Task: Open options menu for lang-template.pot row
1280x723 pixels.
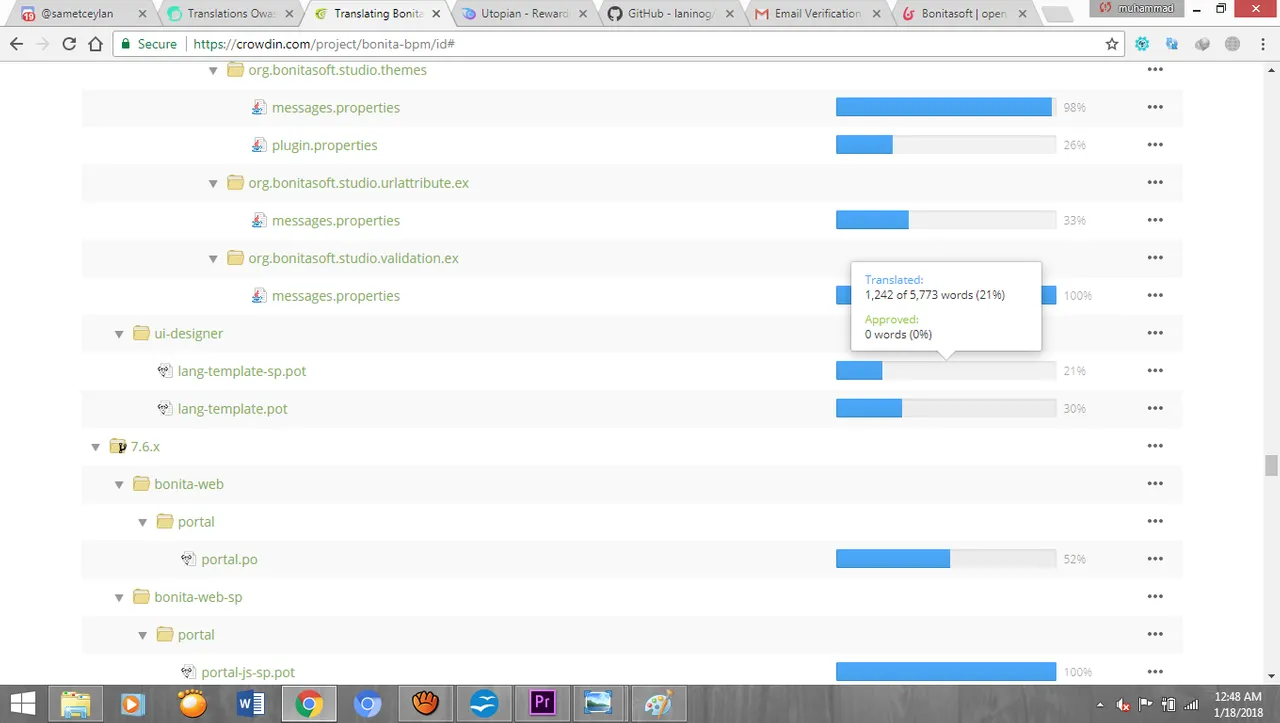Action: (1155, 409)
